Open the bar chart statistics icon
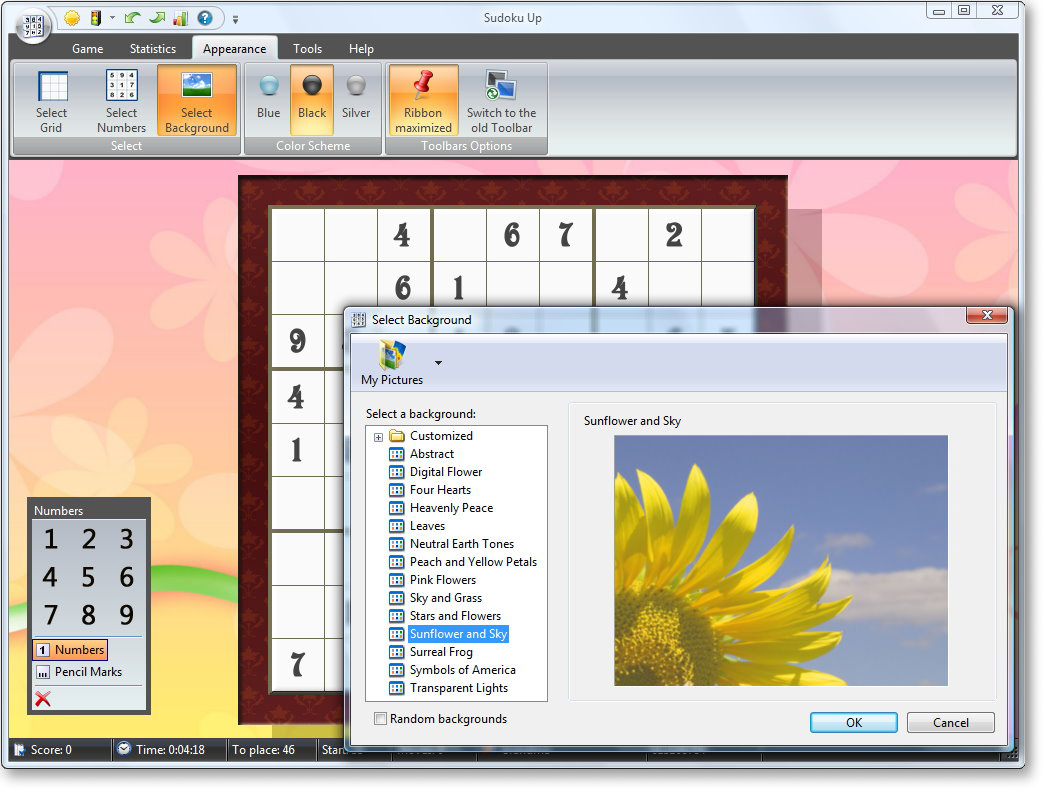Image resolution: width=1049 pixels, height=796 pixels. pyautogui.click(x=181, y=18)
